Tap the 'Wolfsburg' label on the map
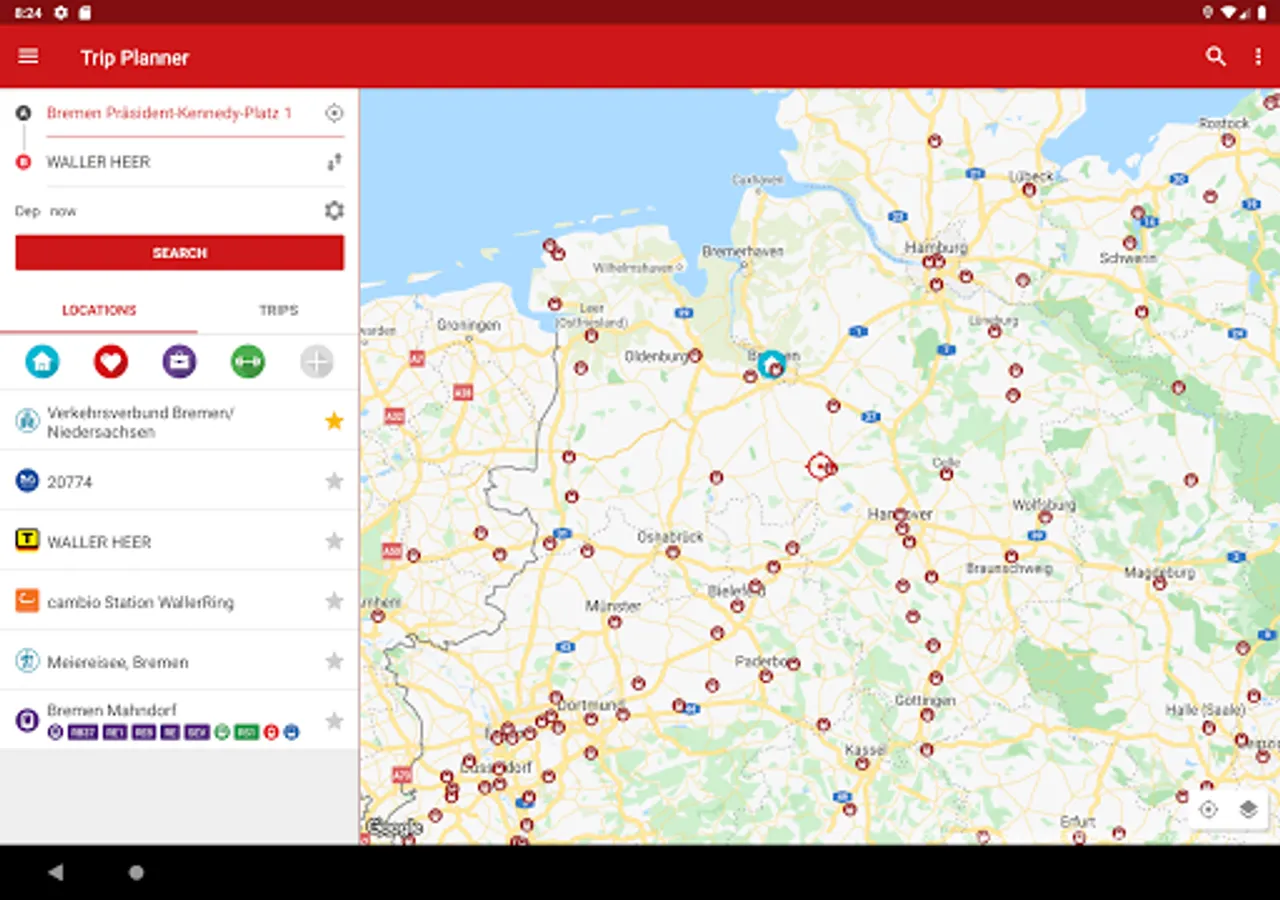The width and height of the screenshot is (1280, 900). coord(1044,505)
